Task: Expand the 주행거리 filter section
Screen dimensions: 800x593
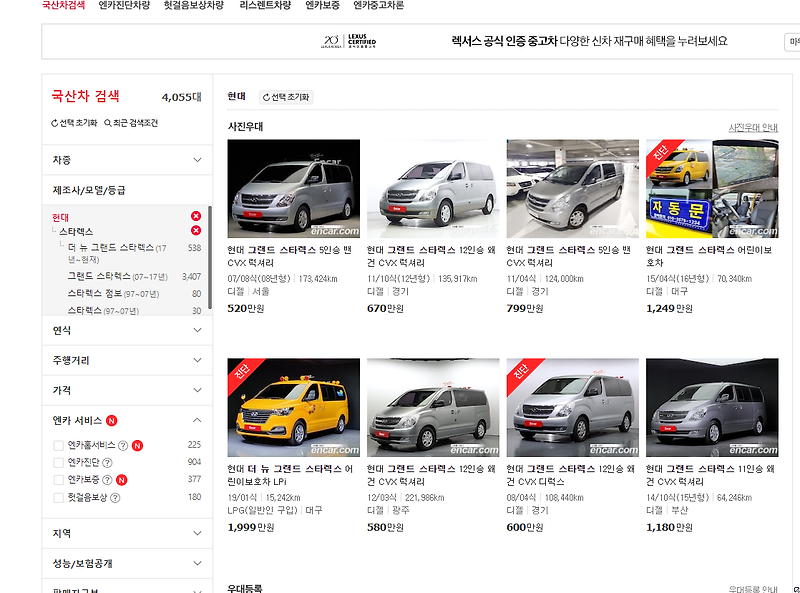Action: pyautogui.click(x=127, y=360)
